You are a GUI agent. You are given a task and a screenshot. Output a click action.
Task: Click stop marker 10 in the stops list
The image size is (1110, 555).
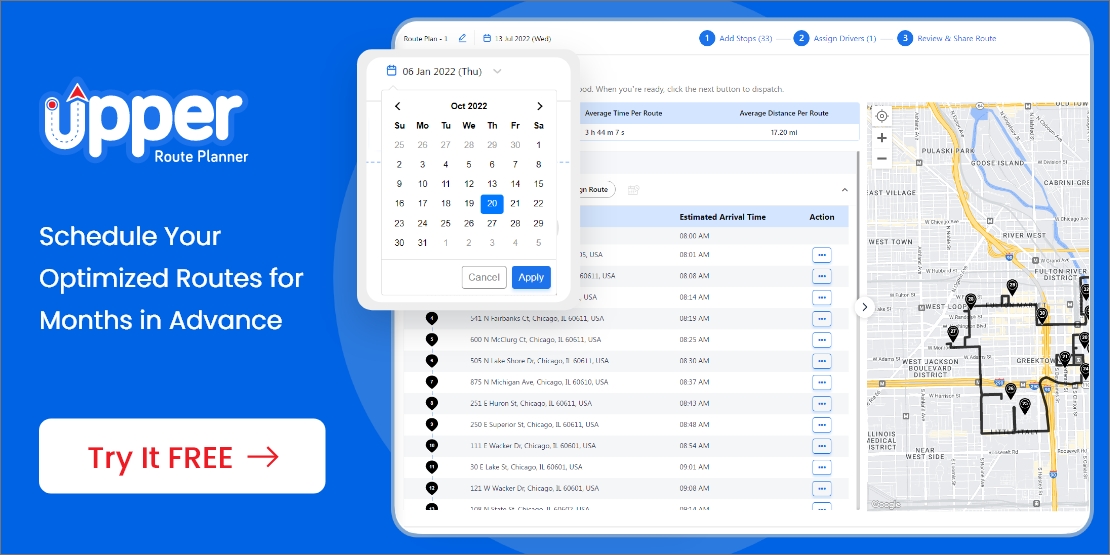432,446
